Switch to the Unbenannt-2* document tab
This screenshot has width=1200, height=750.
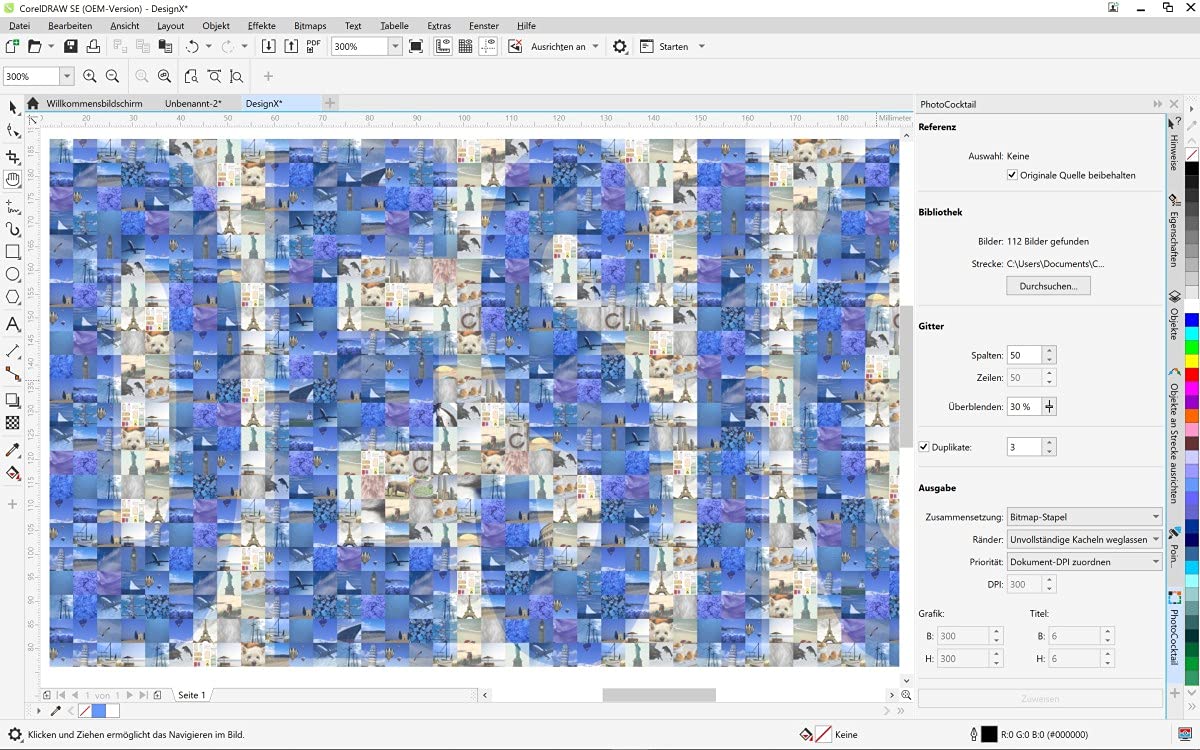tap(193, 103)
